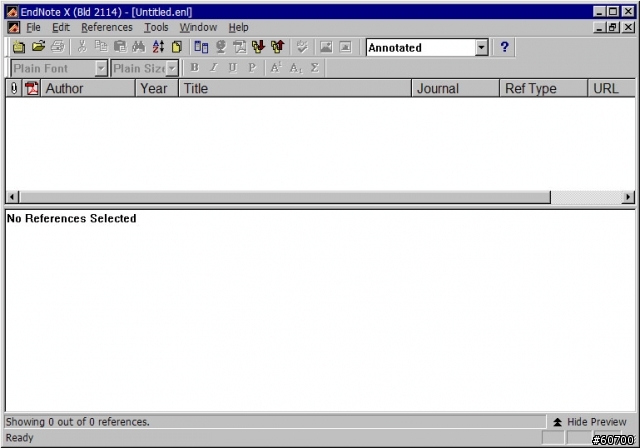This screenshot has width=640, height=448.
Task: Click the New Reference icon
Action: click(x=177, y=47)
